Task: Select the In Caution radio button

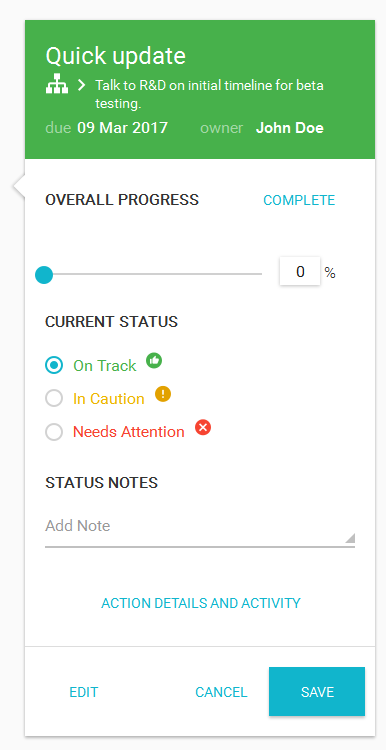Action: [x=54, y=398]
